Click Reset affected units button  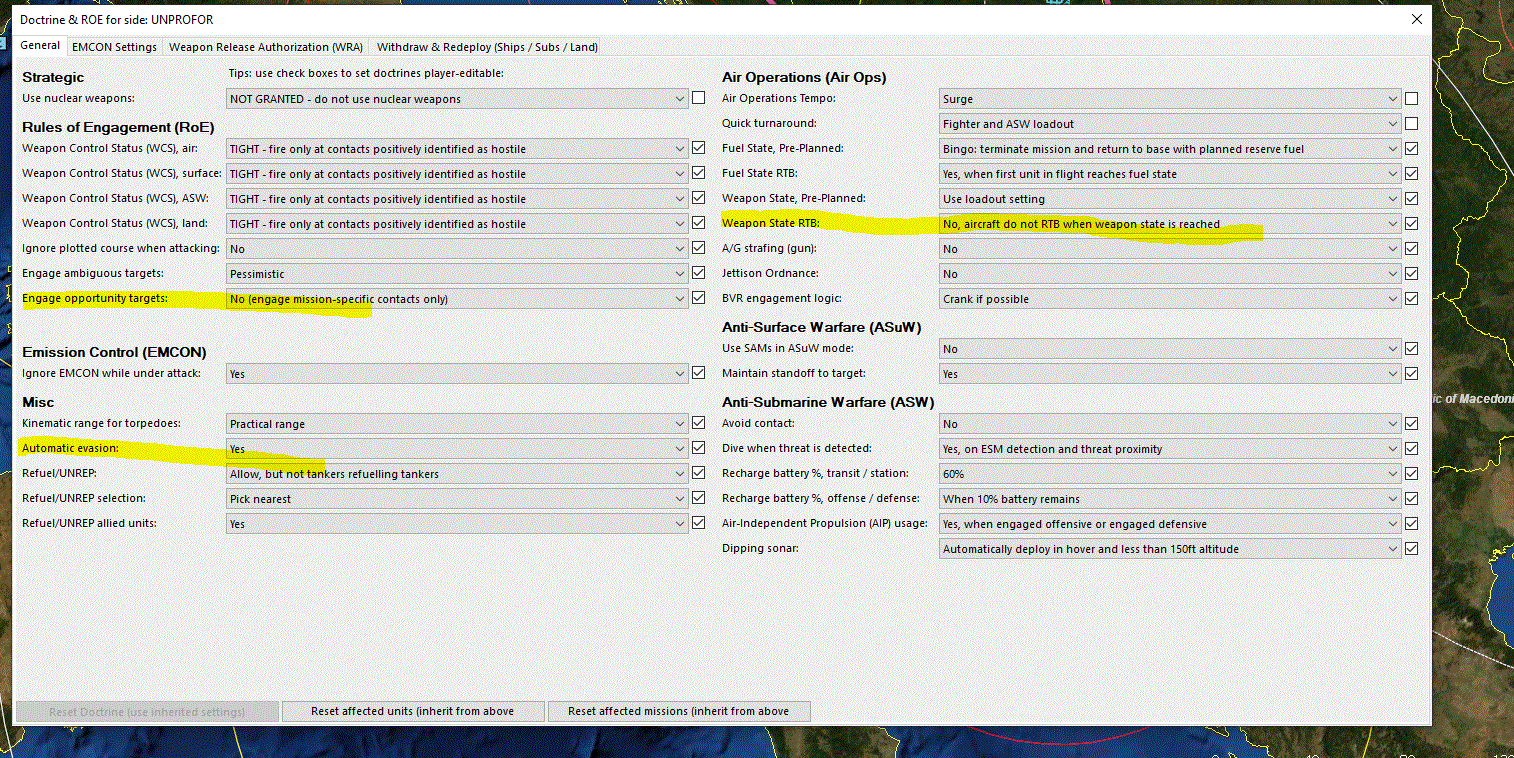click(413, 711)
